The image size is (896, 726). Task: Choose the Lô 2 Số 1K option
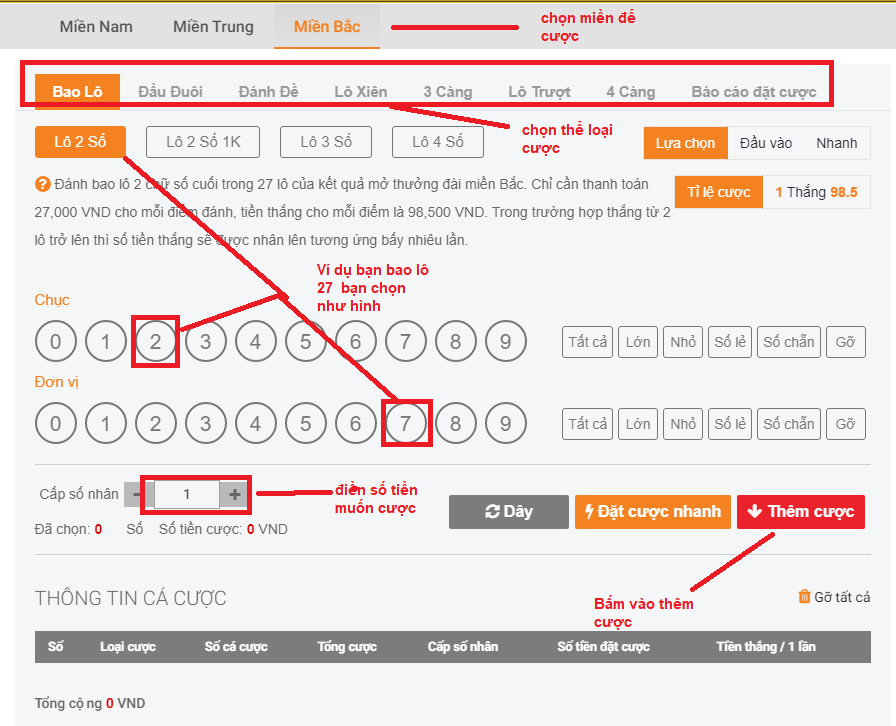203,142
